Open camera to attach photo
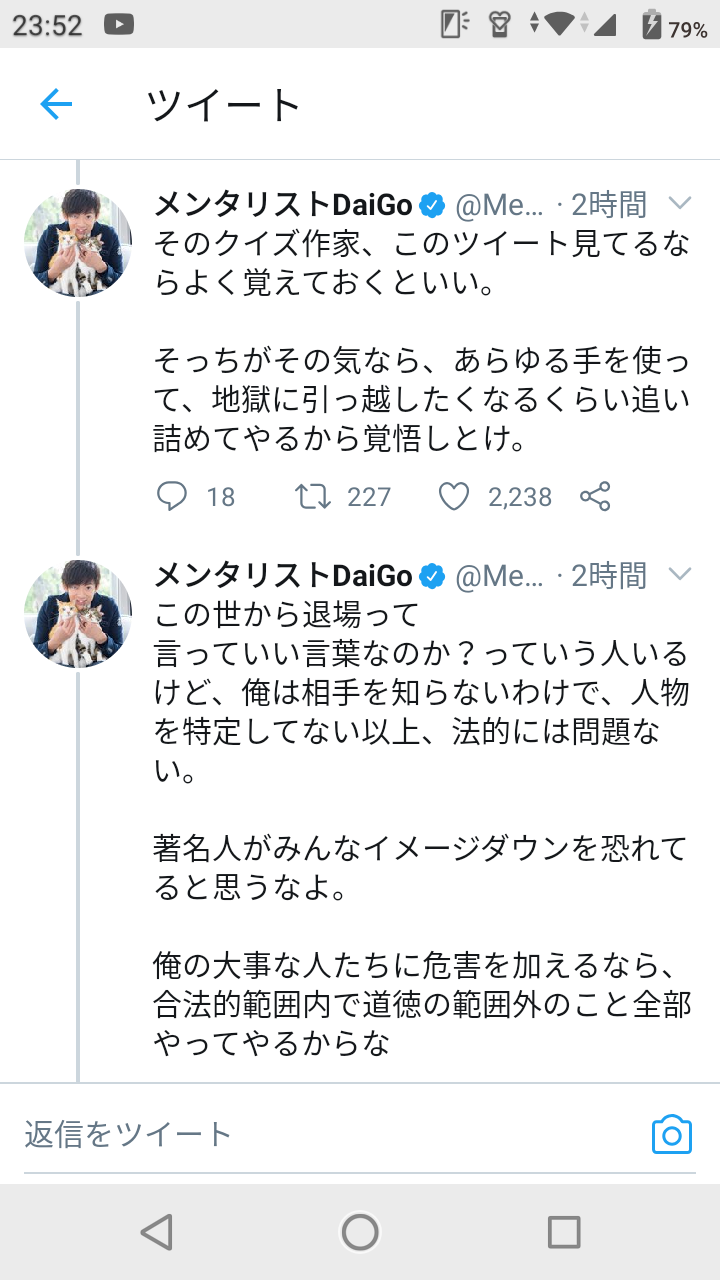The image size is (720, 1280). tap(671, 1135)
